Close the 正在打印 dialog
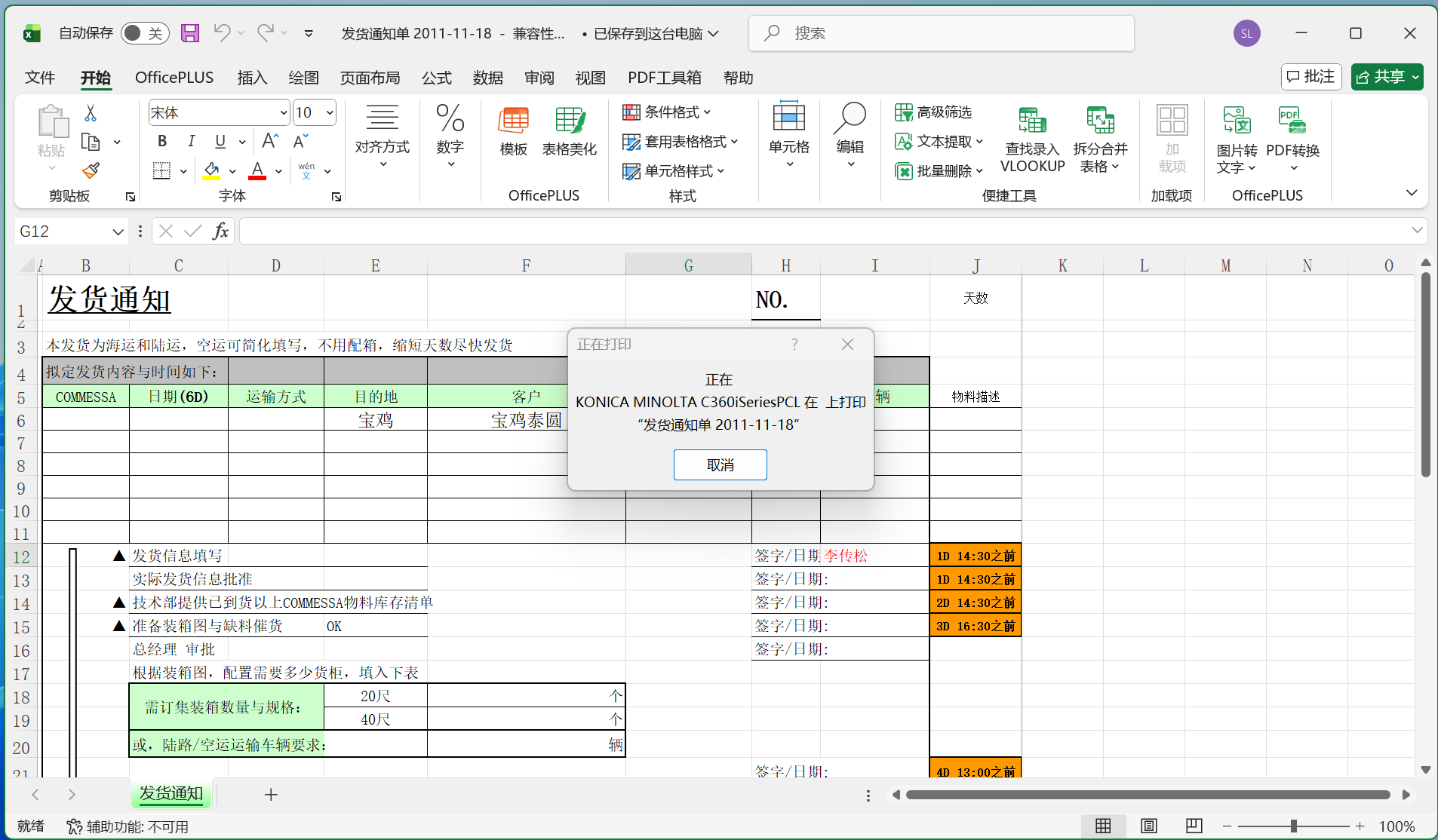The height and width of the screenshot is (840, 1438). [847, 345]
